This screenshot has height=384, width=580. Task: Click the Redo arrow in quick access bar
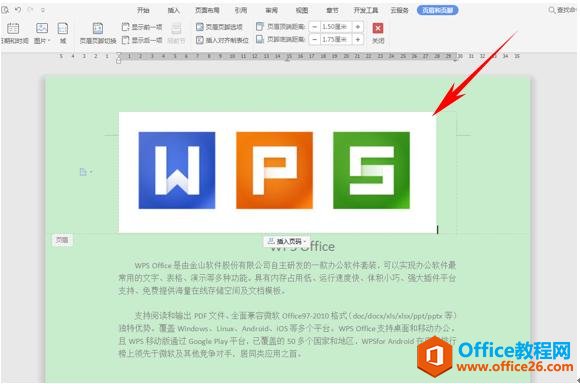31,10
